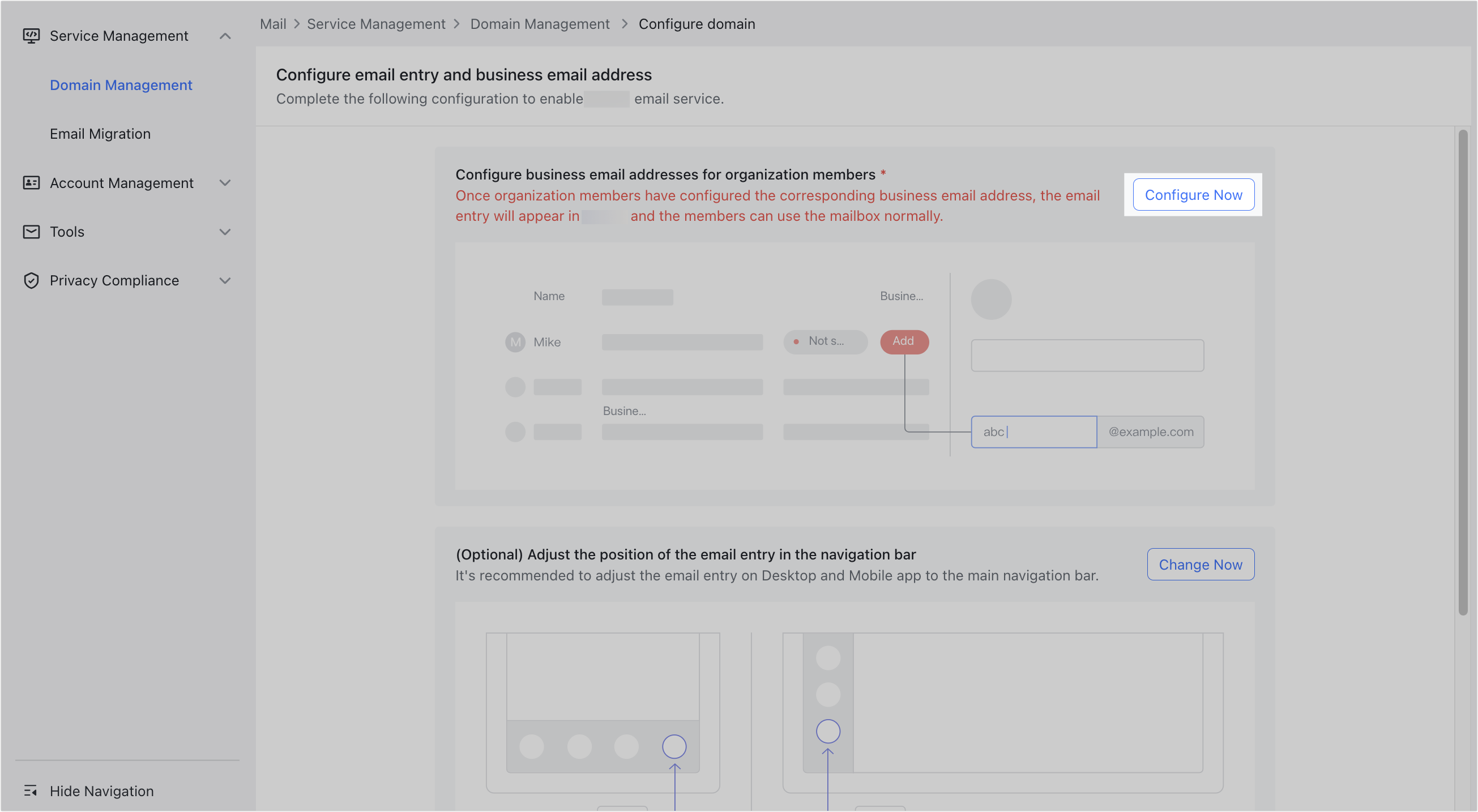Go to Mail in breadcrumb
The image size is (1478, 812).
tap(273, 24)
